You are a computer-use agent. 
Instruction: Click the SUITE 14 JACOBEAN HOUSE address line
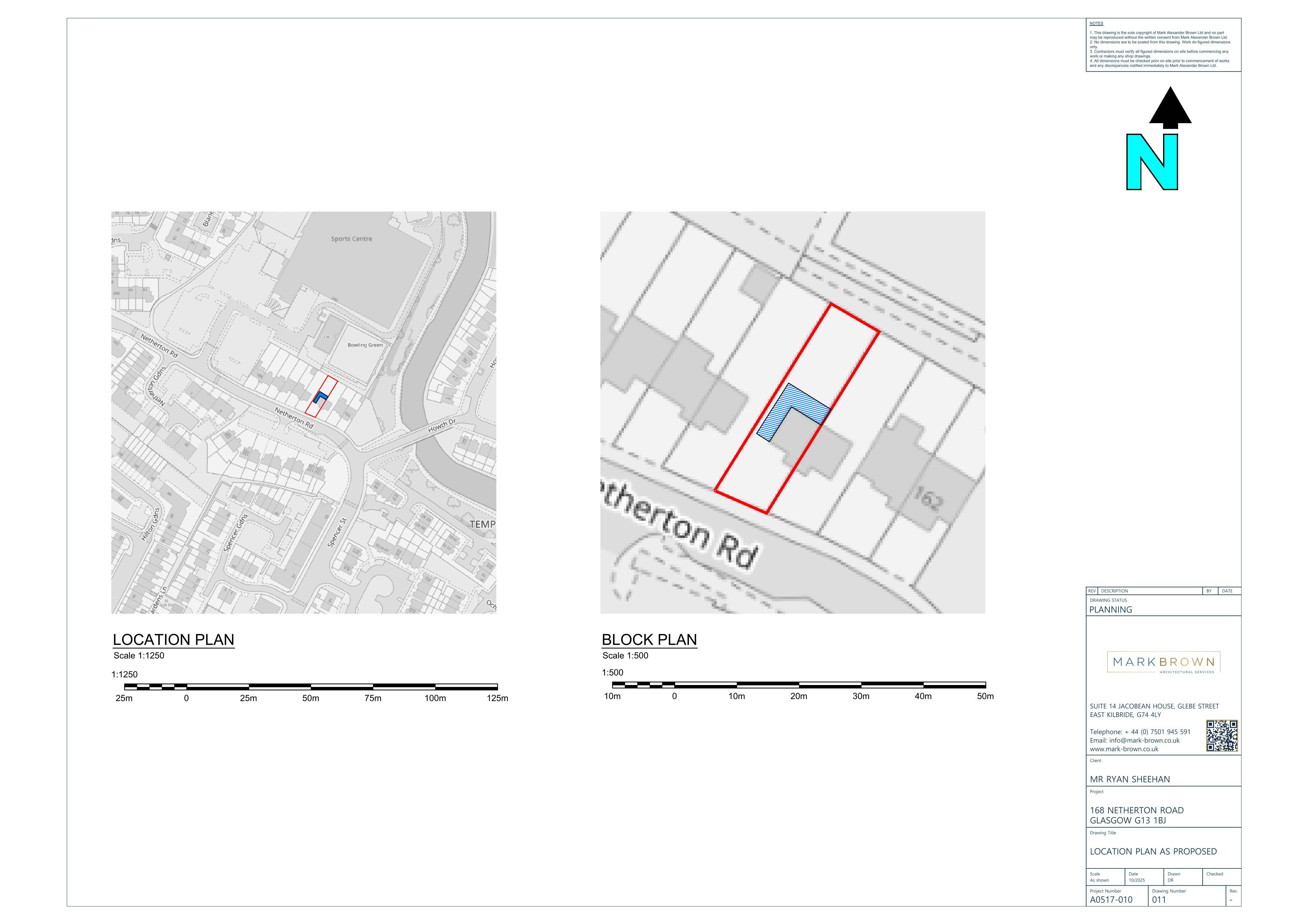pyautogui.click(x=1154, y=706)
